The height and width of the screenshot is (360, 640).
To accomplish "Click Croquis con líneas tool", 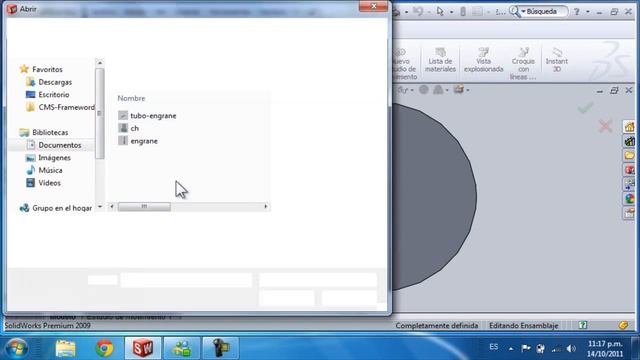I will 523,63.
